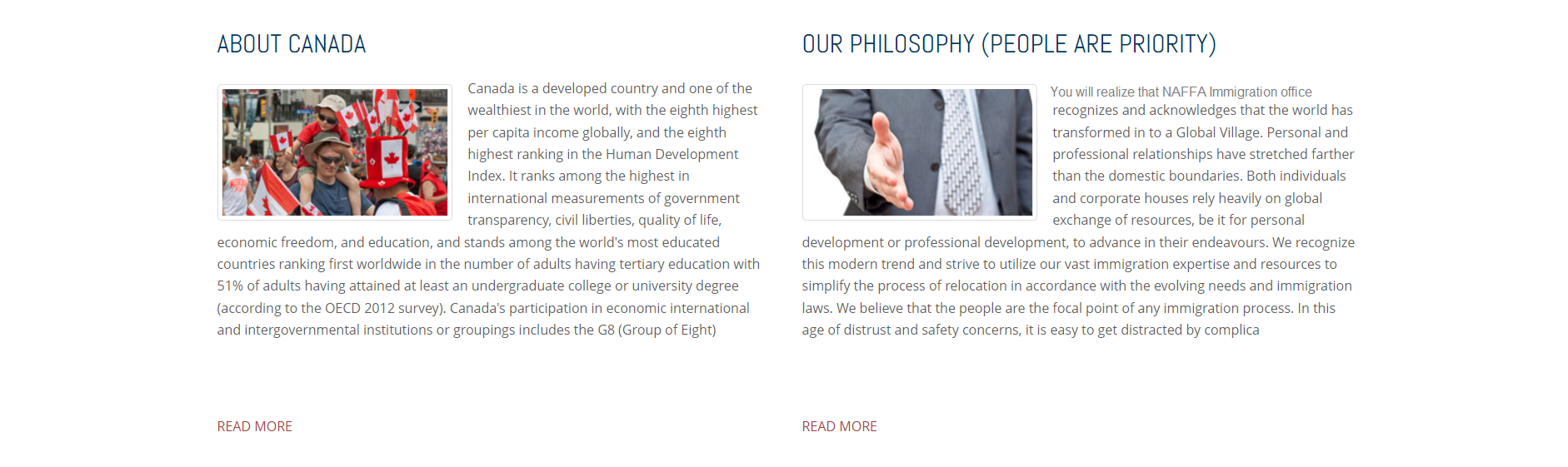The height and width of the screenshot is (467, 1568).
Task: Click the child wearing sunglasses in photo
Action: (x=327, y=117)
